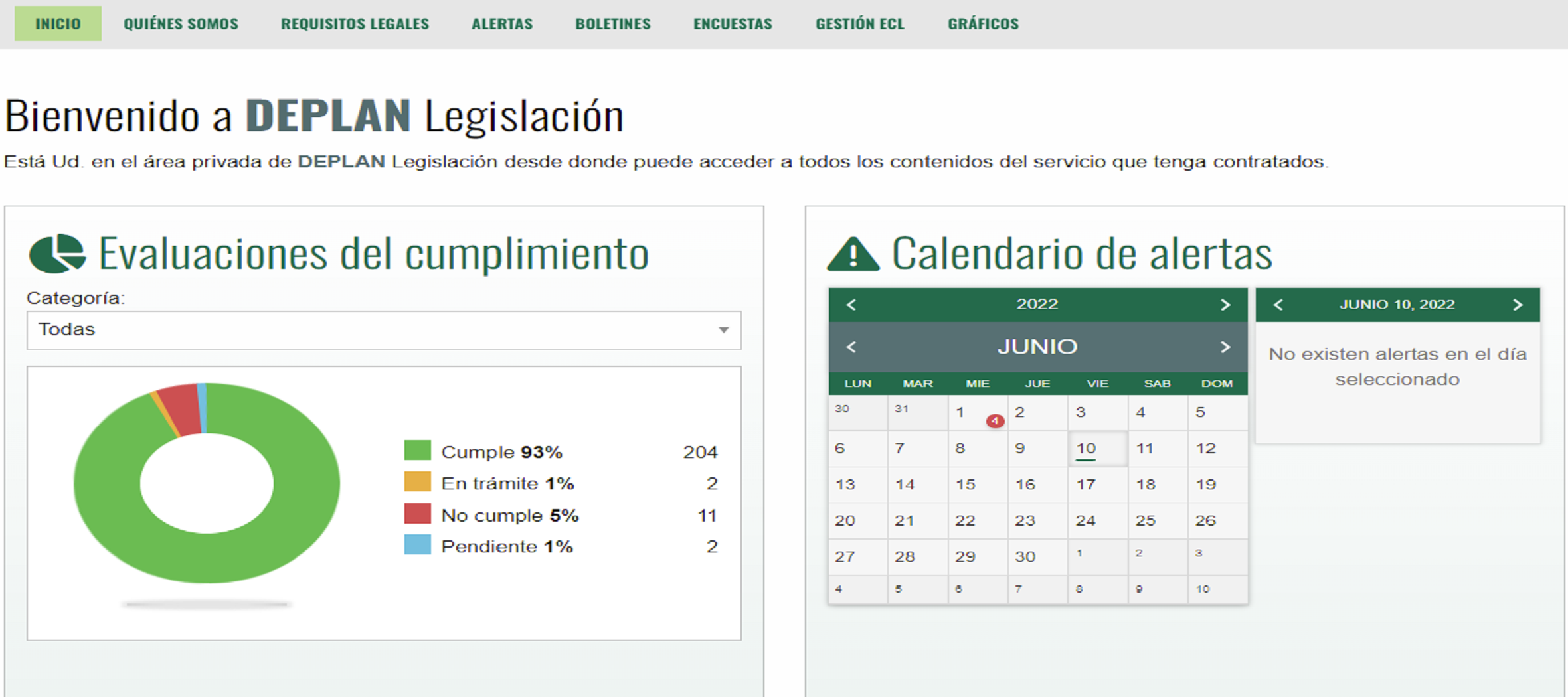1568x697 pixels.
Task: Go to next year after 2022
Action: tap(1225, 305)
